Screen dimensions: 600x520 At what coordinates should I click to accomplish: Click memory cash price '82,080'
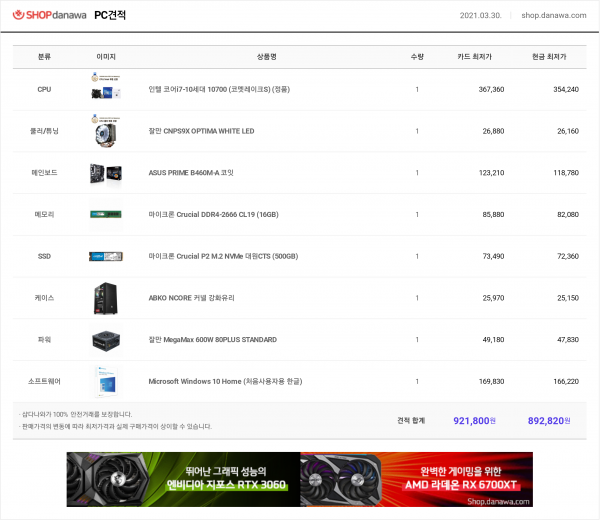pyautogui.click(x=568, y=215)
